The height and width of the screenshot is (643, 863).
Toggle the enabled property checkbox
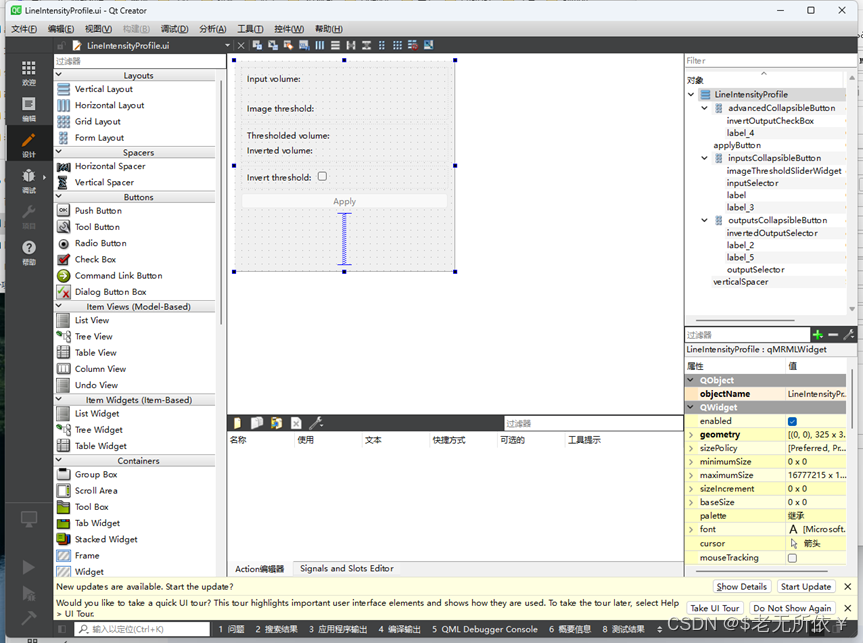(792, 421)
